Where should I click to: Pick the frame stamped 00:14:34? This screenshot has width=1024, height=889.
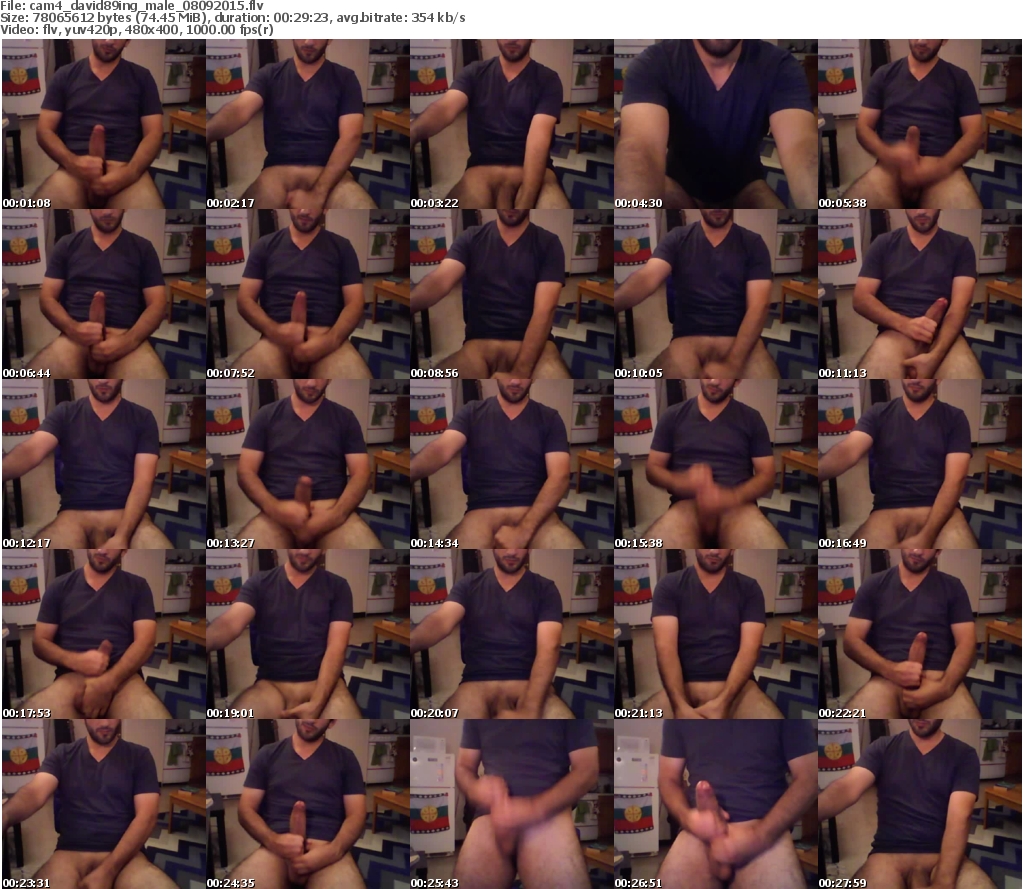[x=512, y=464]
